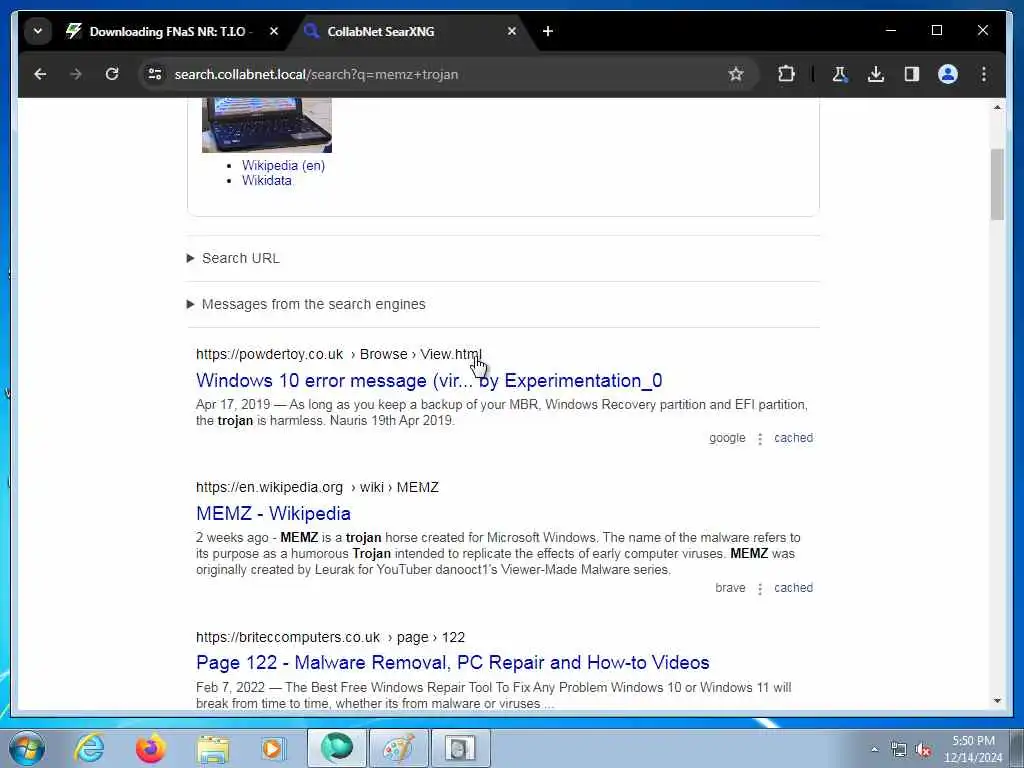Screen dimensions: 1024x768
Task: Reload the search results page
Action: point(112,74)
